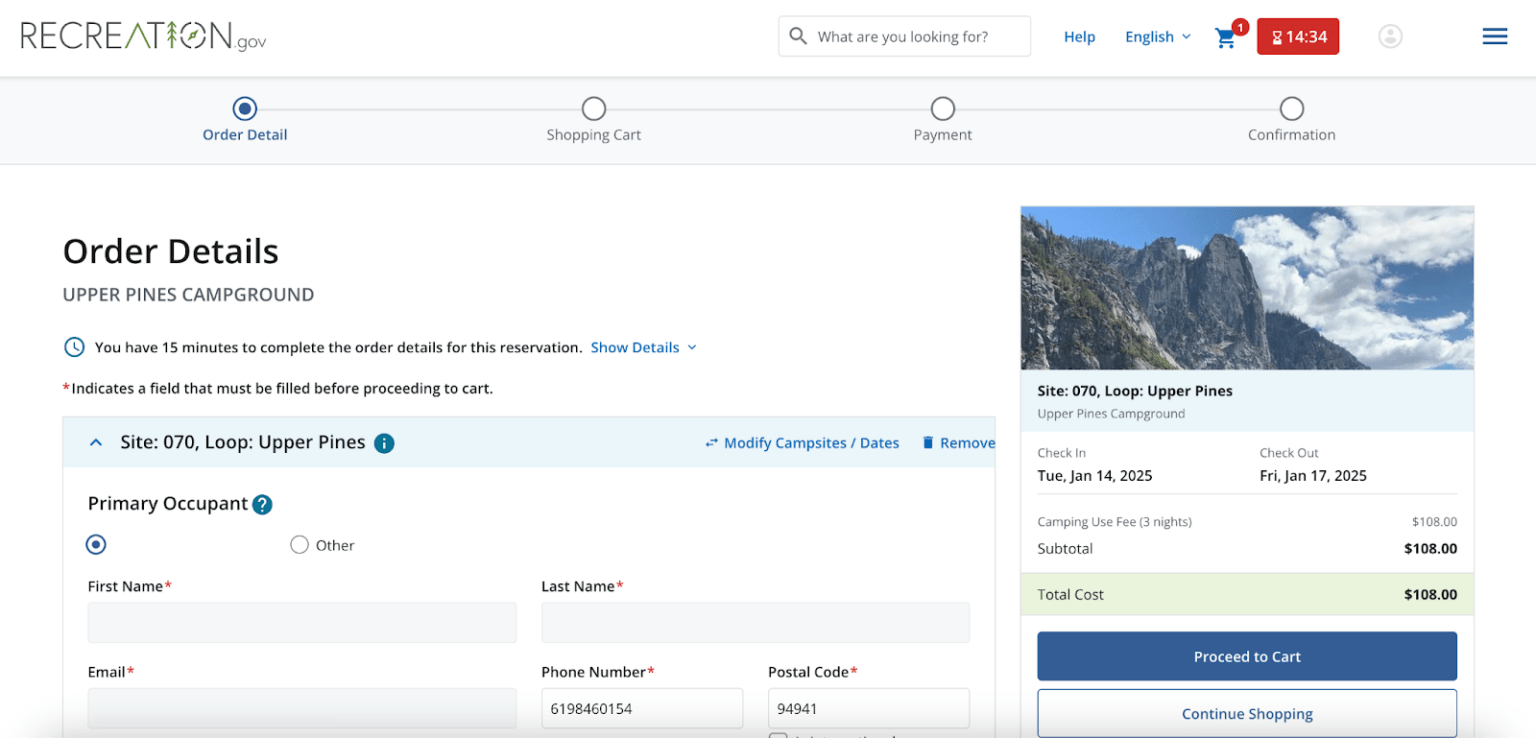Screen dimensions: 1536x738
Task: Open the shopping cart icon
Action: tap(1225, 38)
